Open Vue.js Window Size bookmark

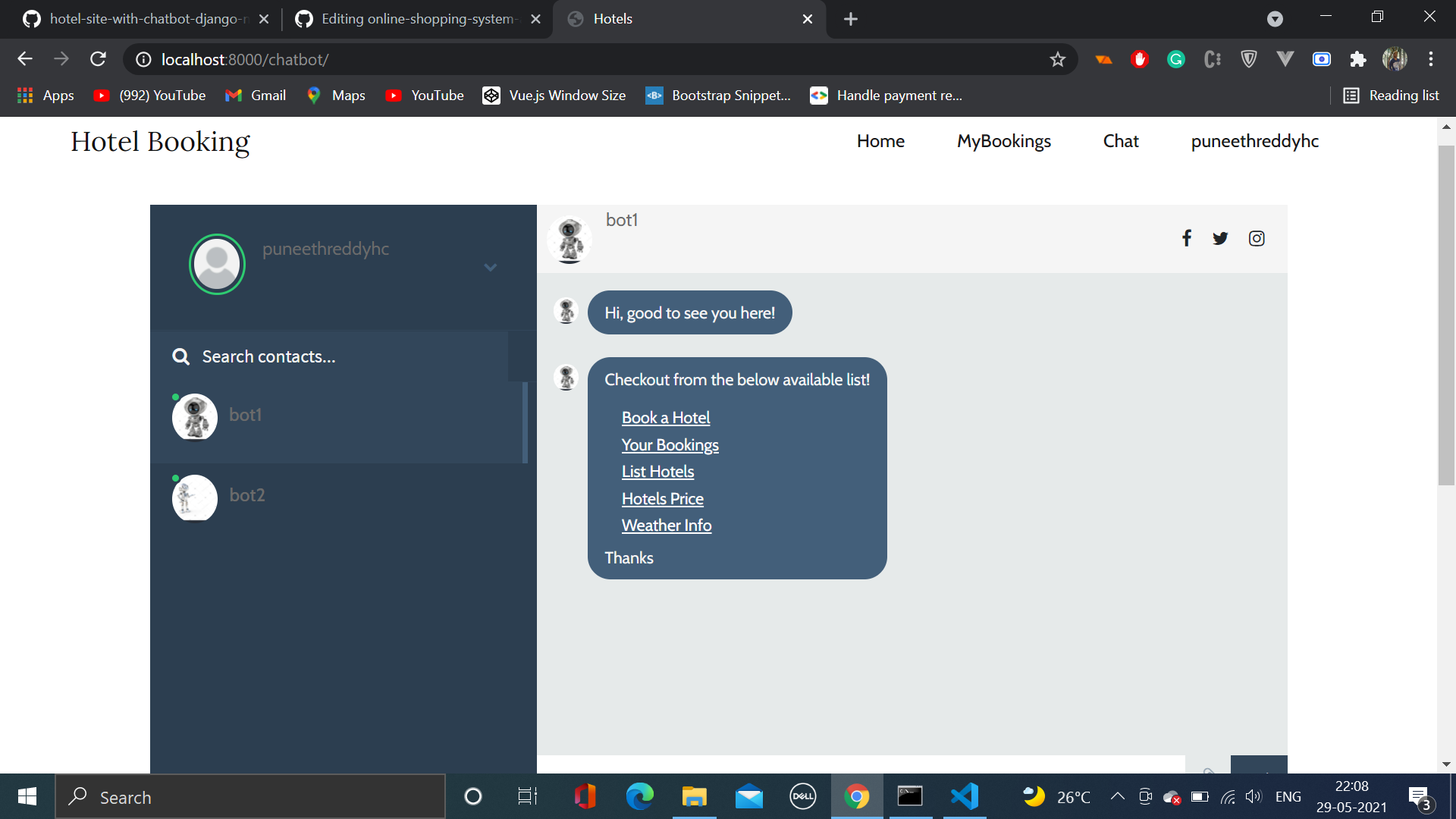pyautogui.click(x=554, y=96)
